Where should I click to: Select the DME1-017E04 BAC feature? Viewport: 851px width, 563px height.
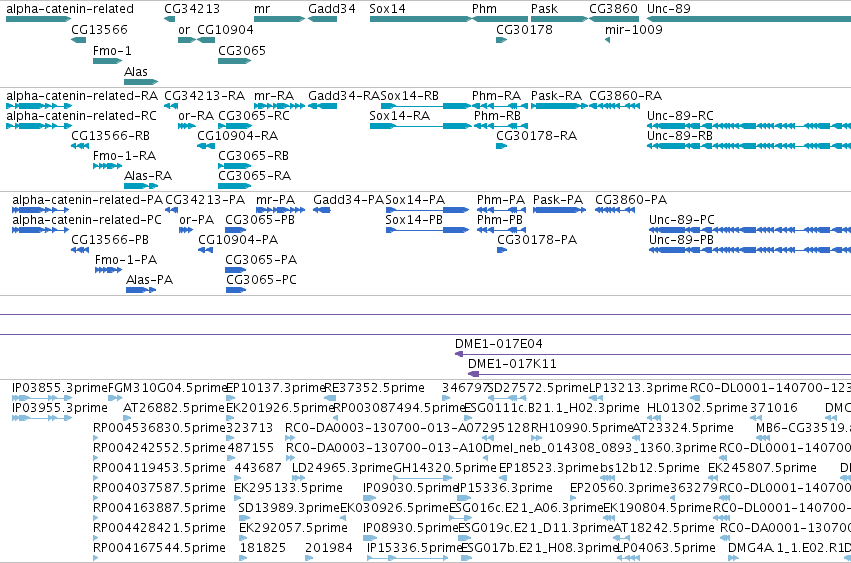[x=653, y=355]
